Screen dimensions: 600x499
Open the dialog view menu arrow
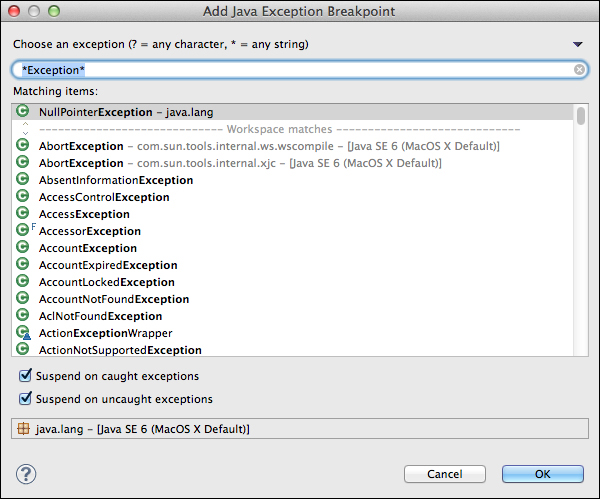tap(577, 45)
